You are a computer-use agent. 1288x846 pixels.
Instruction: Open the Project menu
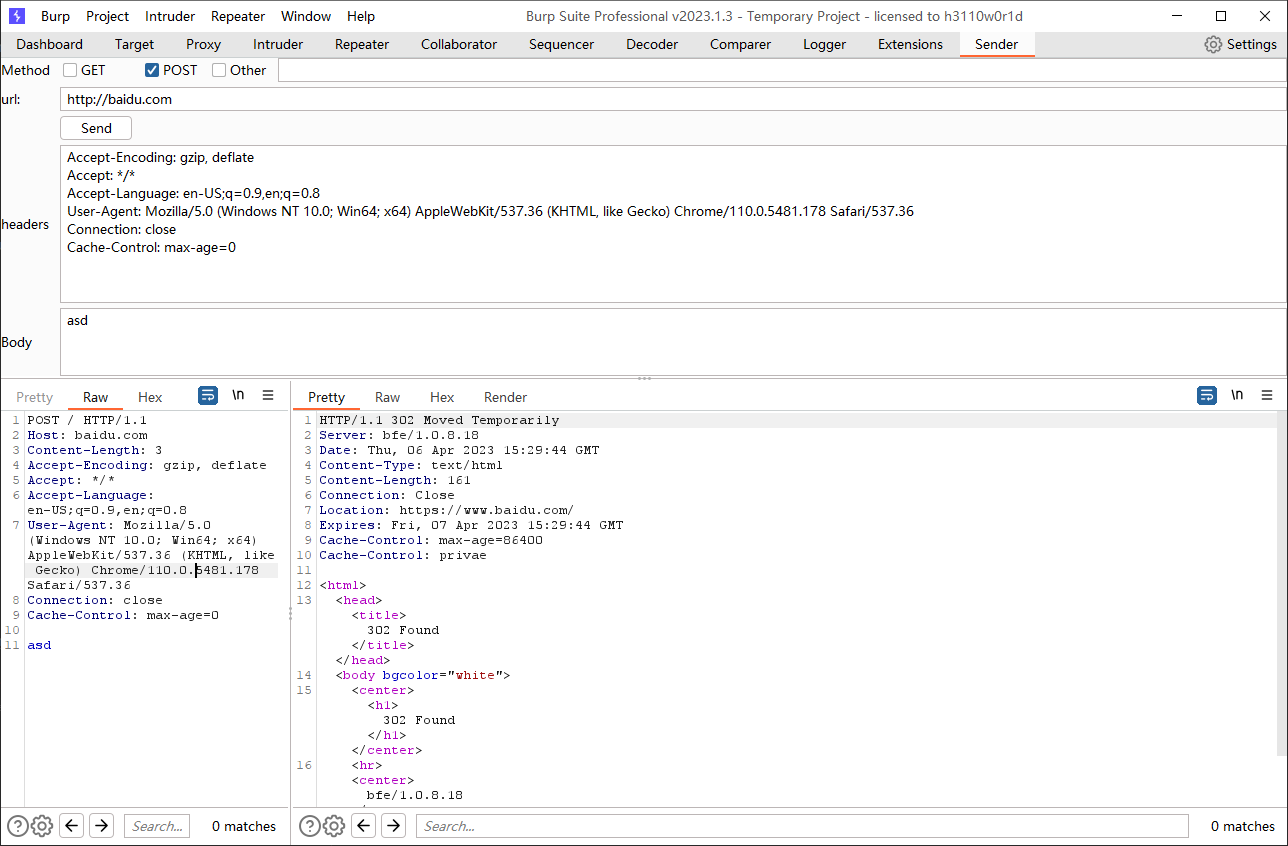coord(107,16)
